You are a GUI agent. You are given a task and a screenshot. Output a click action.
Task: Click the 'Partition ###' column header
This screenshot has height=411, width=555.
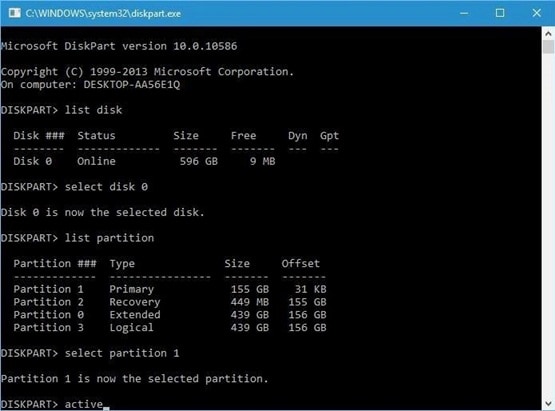pos(55,264)
